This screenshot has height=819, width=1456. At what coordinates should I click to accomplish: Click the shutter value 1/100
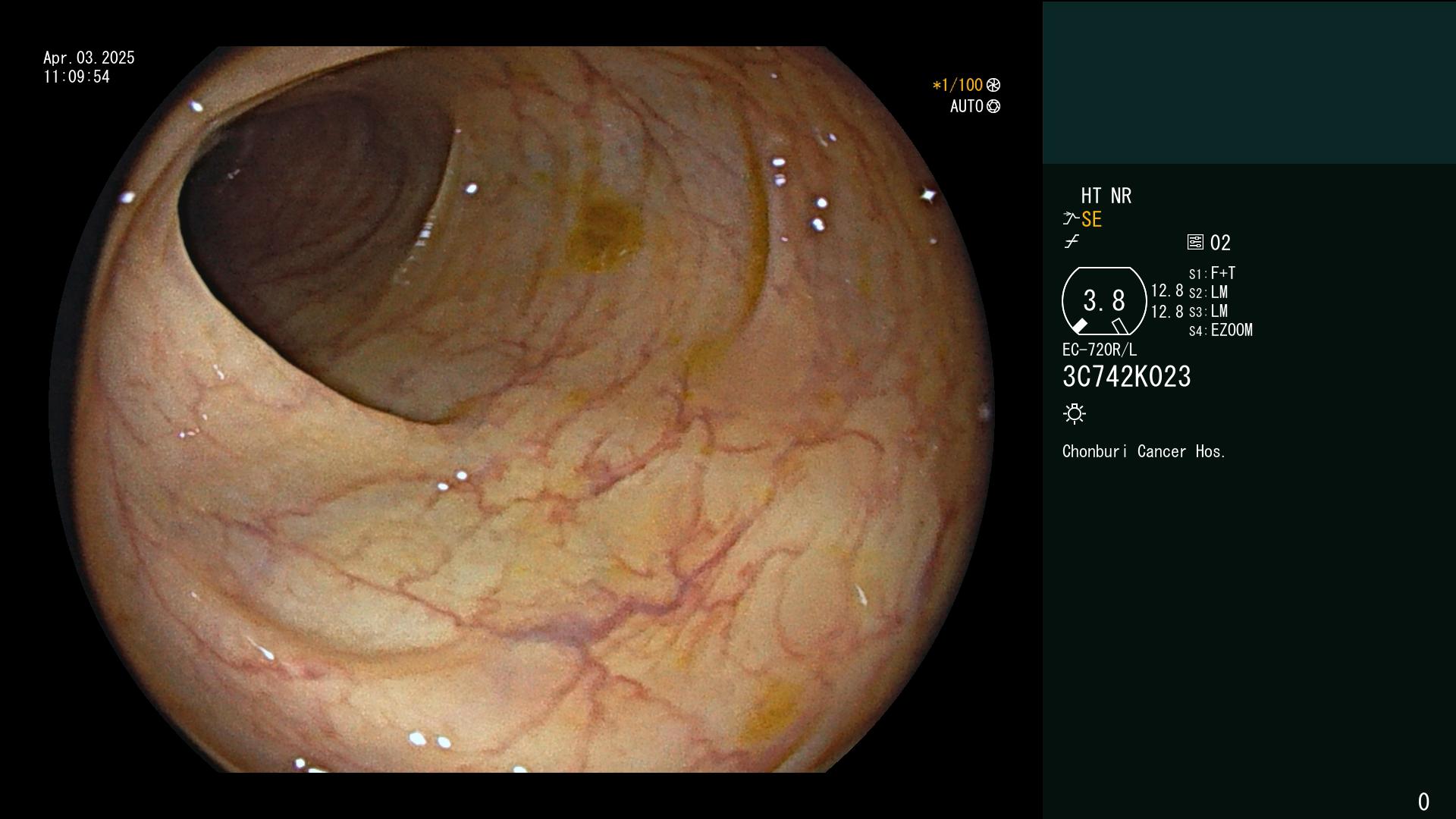(958, 85)
